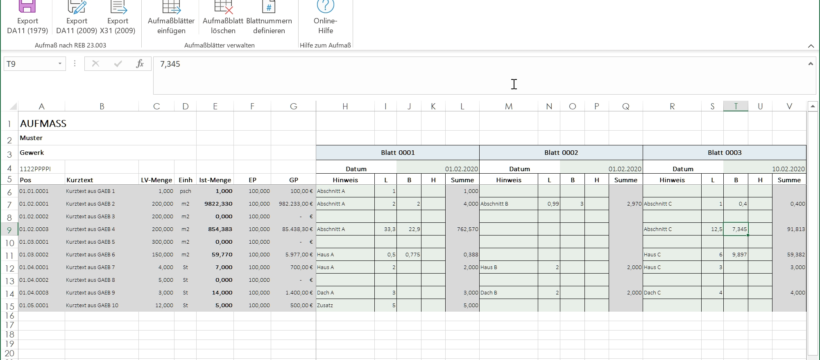Select row 9 header

click(x=10, y=229)
